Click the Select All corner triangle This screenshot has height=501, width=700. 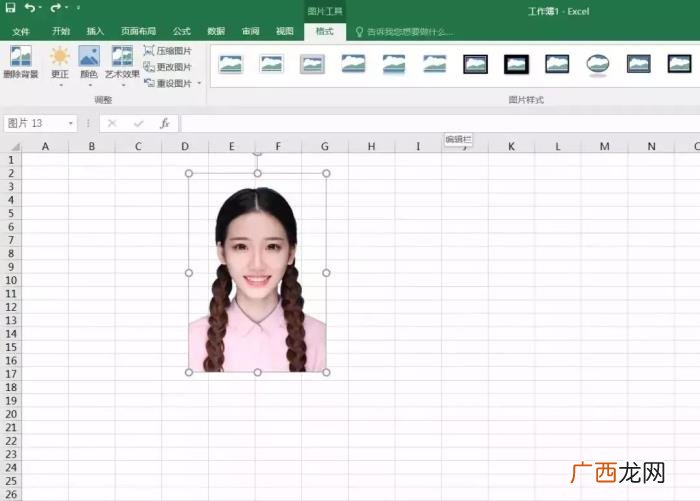pos(15,146)
